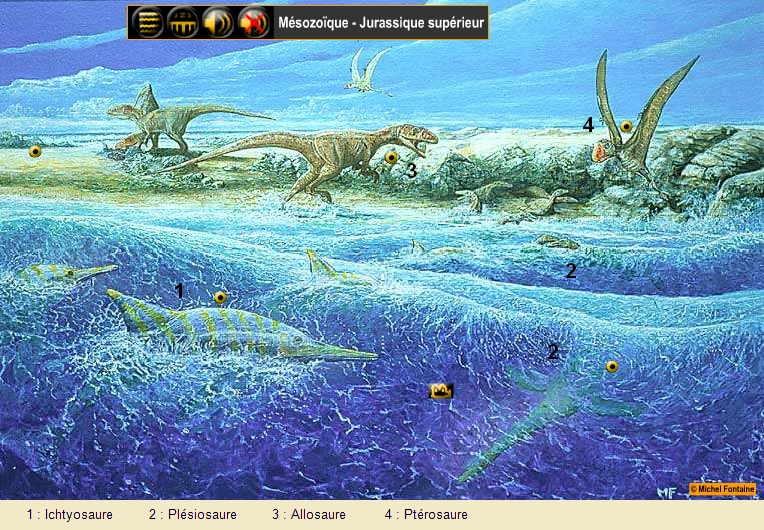764x530 pixels.
Task: Click the yellow hotspot near the underwater Plésiosaure
Action: 612,367
